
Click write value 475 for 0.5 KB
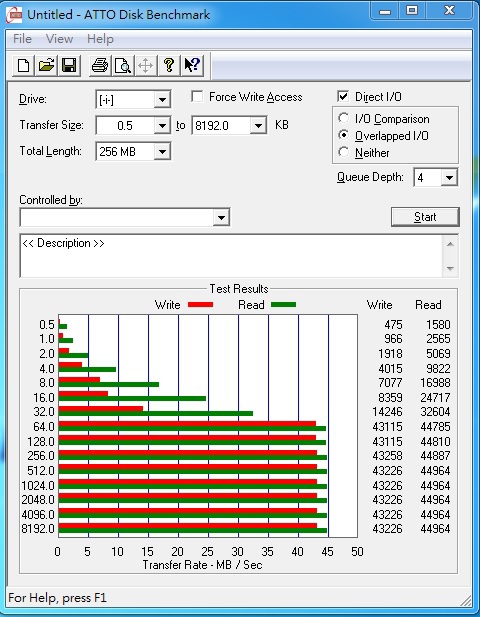(393, 325)
